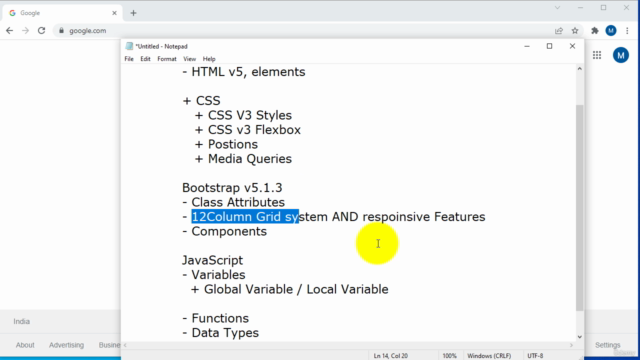The width and height of the screenshot is (640, 360).
Task: Open Chrome tab search chevron
Action: tap(557, 8)
